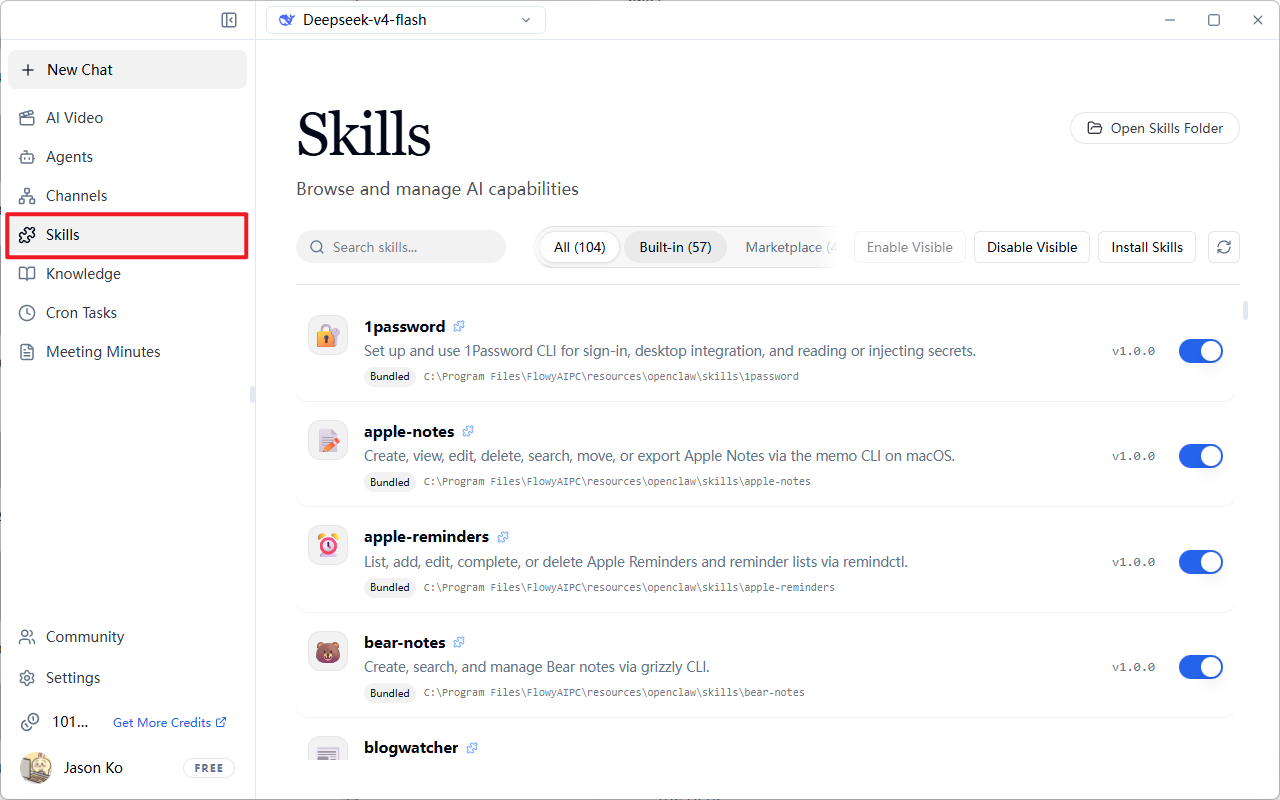The image size is (1280, 800).
Task: Follow the Get More Credits link
Action: coord(170,722)
